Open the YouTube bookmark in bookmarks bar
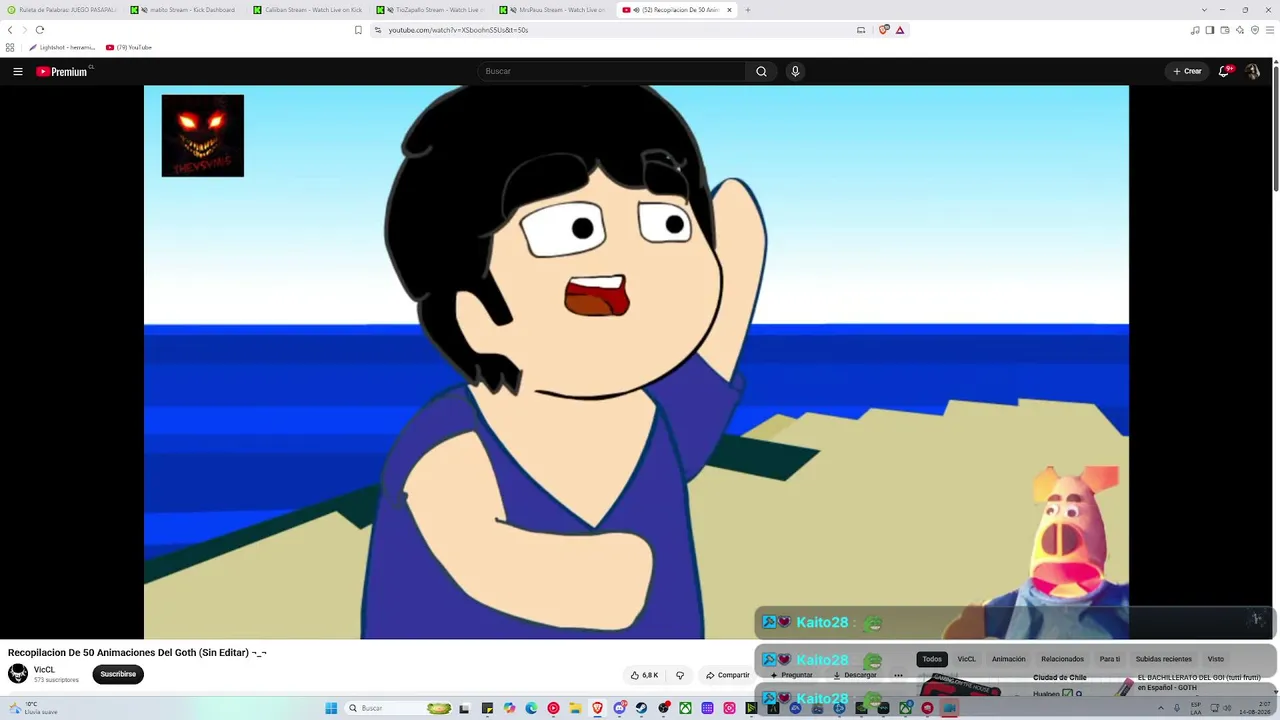1280x720 pixels. 129,47
